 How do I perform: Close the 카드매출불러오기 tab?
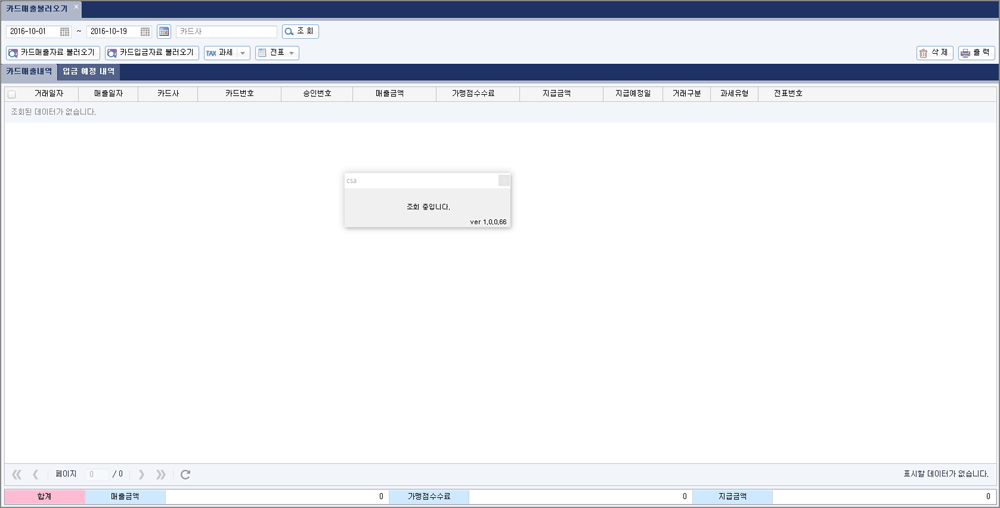click(76, 7)
